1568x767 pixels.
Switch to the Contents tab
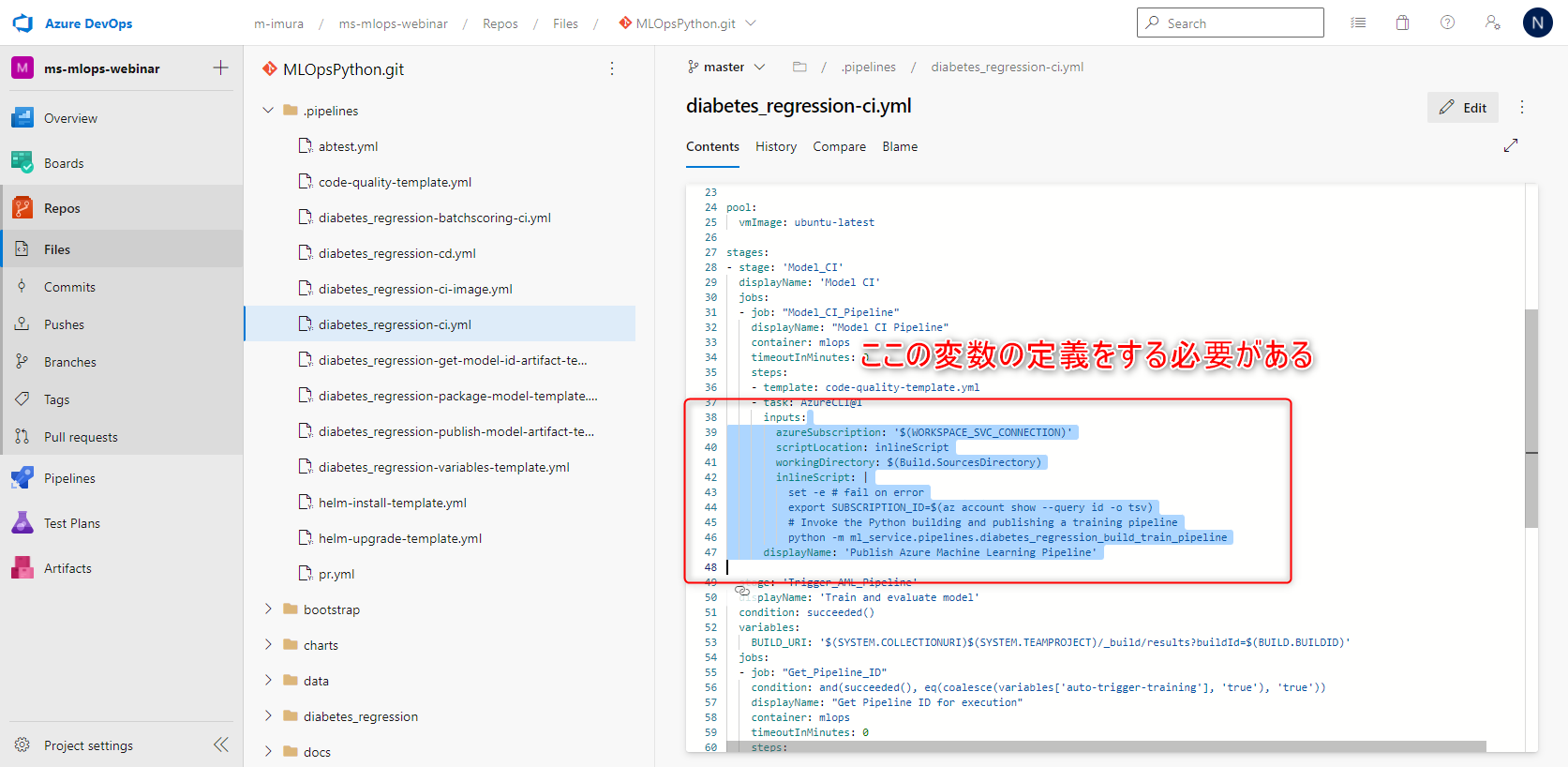coord(712,147)
